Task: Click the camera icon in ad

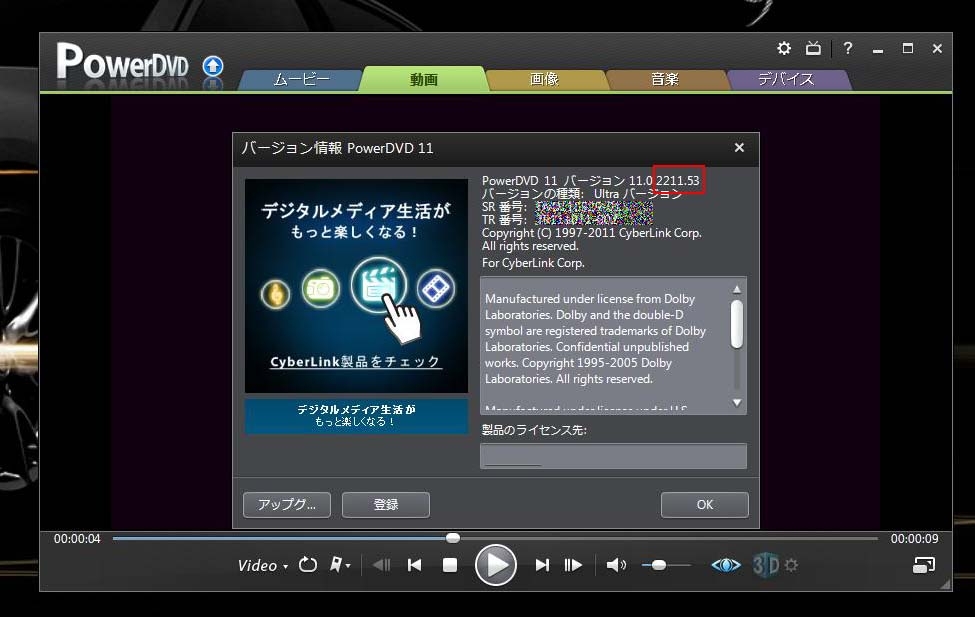Action: coord(321,288)
